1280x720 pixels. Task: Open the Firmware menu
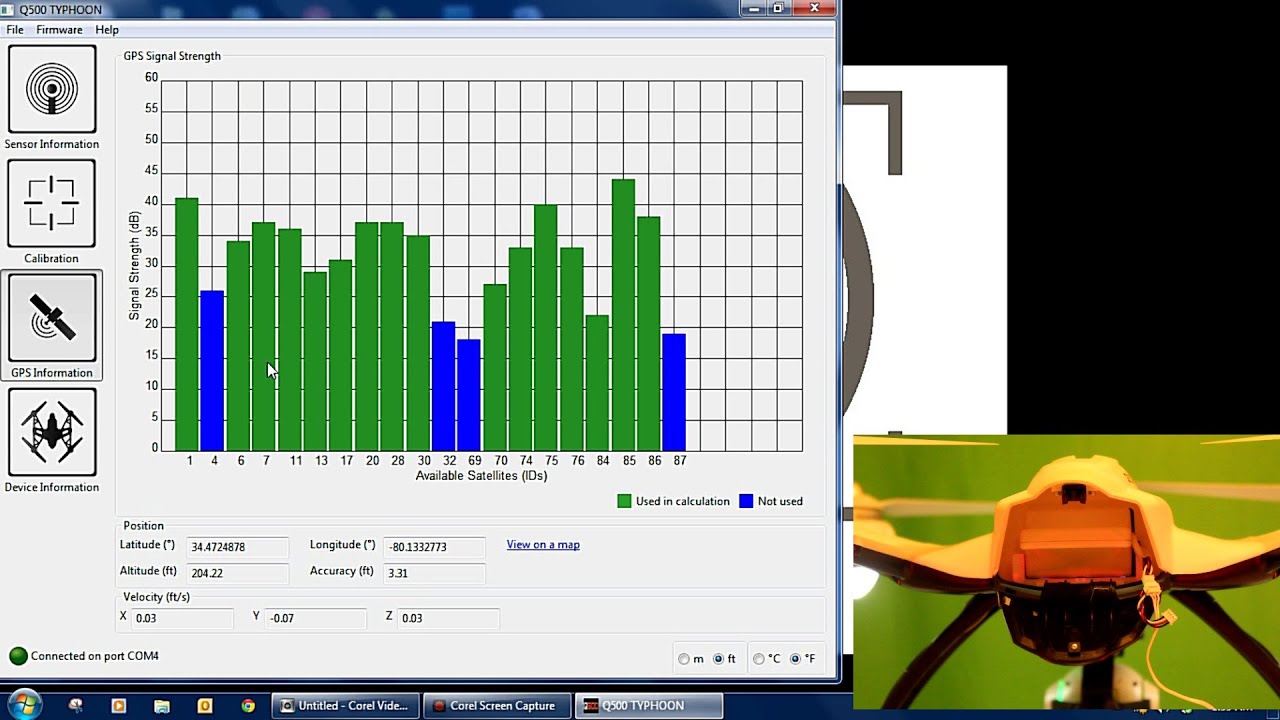pyautogui.click(x=59, y=30)
